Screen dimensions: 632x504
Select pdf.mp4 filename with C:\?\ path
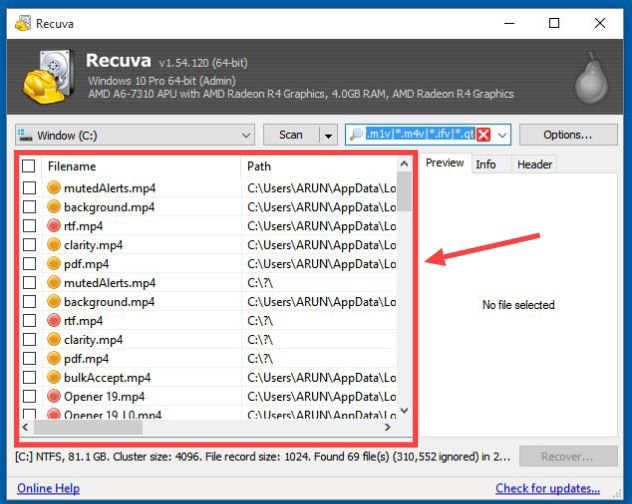point(86,359)
